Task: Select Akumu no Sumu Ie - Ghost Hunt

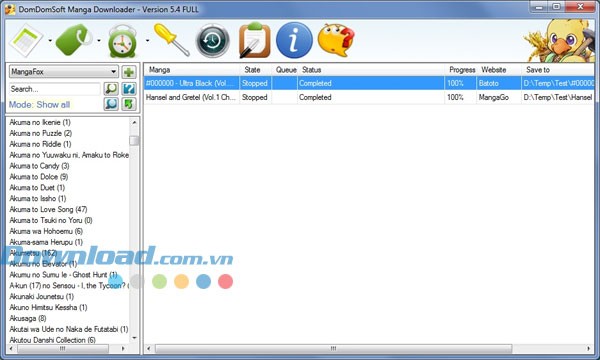Action: [x=63, y=275]
